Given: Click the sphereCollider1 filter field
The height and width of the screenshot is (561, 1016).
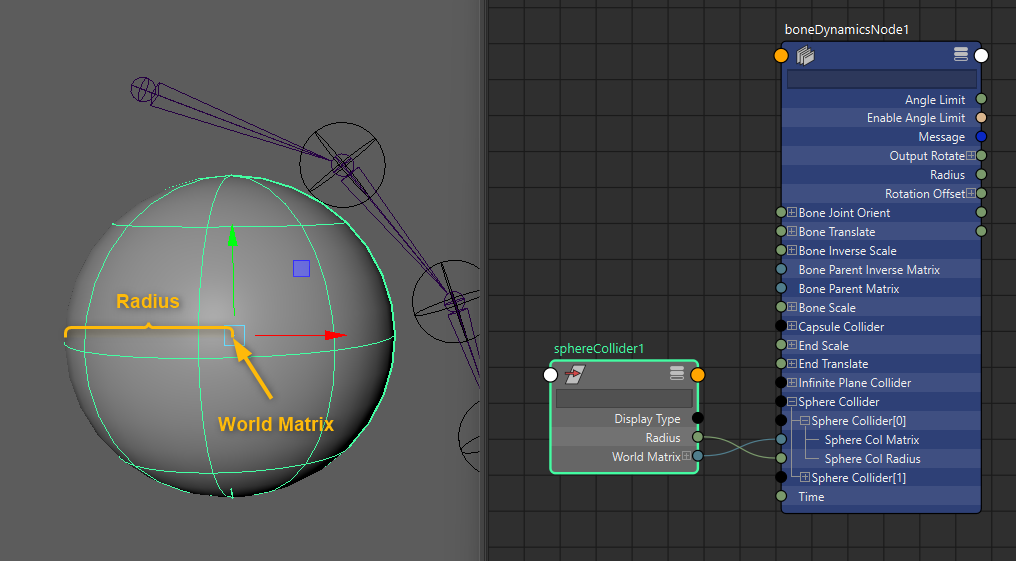Looking at the screenshot, I should pyautogui.click(x=623, y=398).
